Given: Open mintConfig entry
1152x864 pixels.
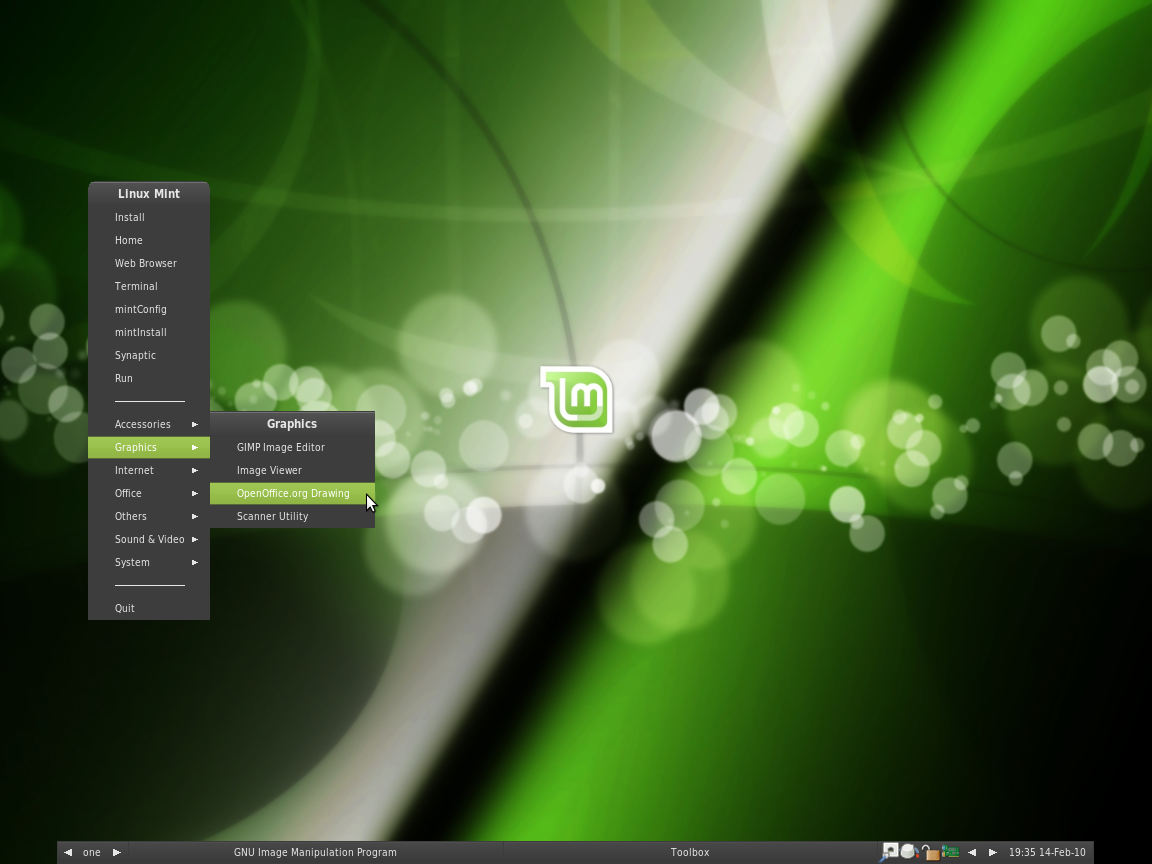Looking at the screenshot, I should pyautogui.click(x=148, y=309).
